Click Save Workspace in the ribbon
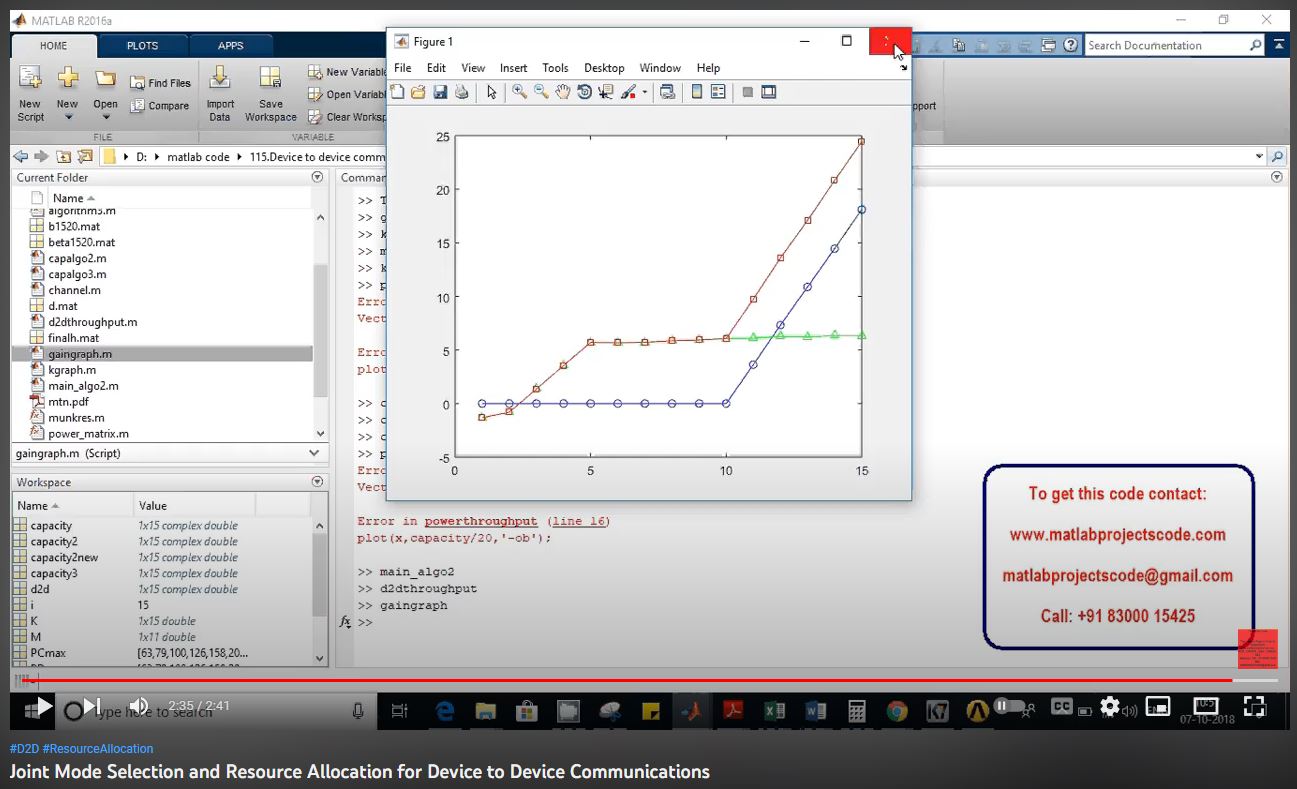 pyautogui.click(x=270, y=94)
